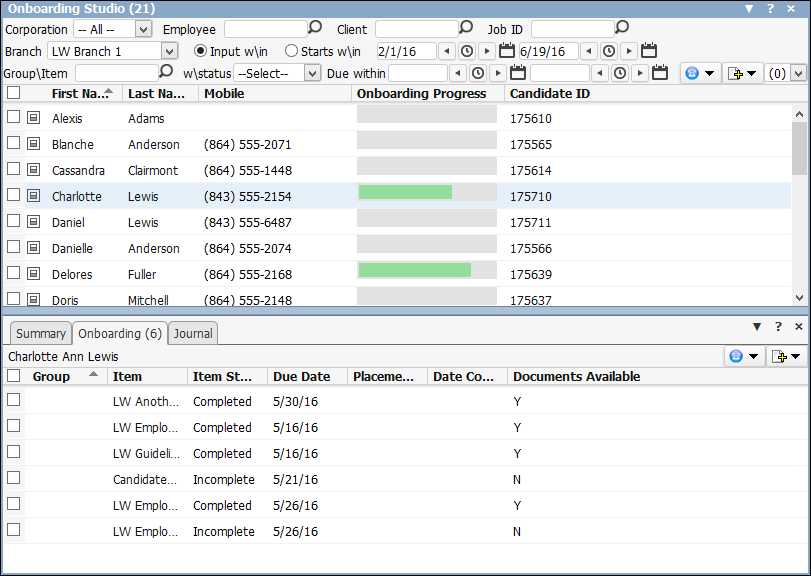811x576 pixels.
Task: Sort by the Last Na... column header
Action: (x=160, y=94)
